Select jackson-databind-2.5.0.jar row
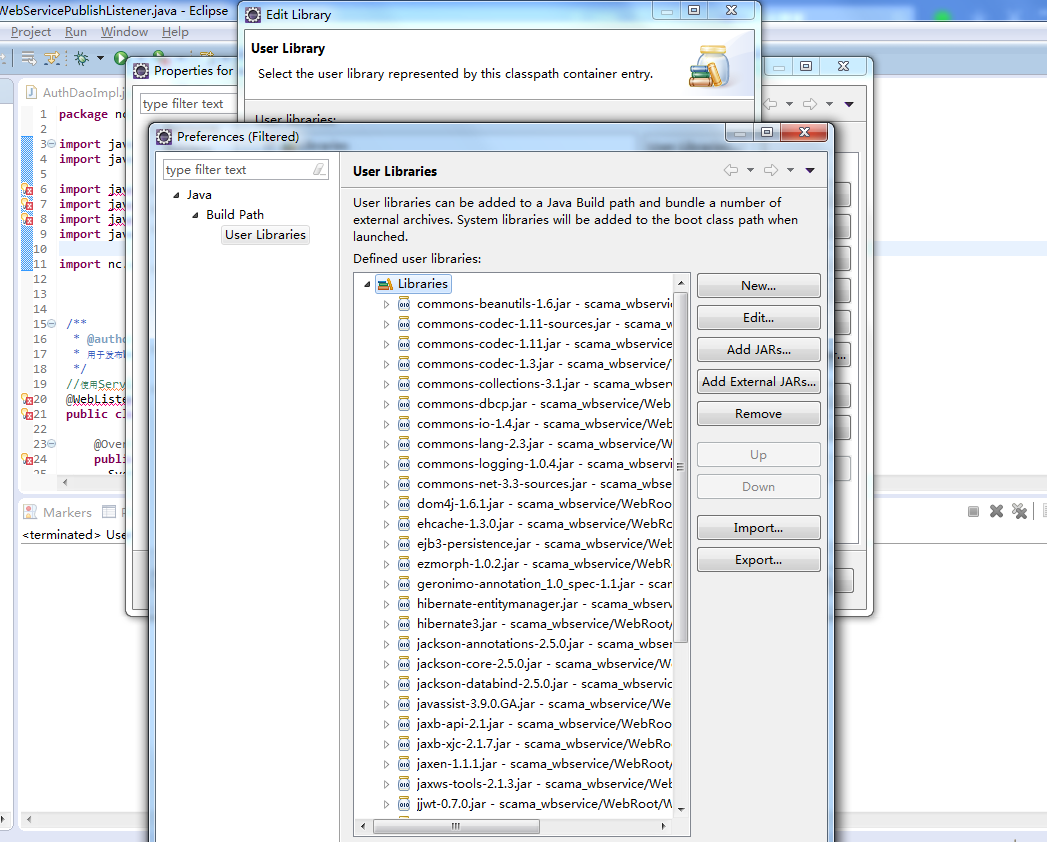 (544, 684)
